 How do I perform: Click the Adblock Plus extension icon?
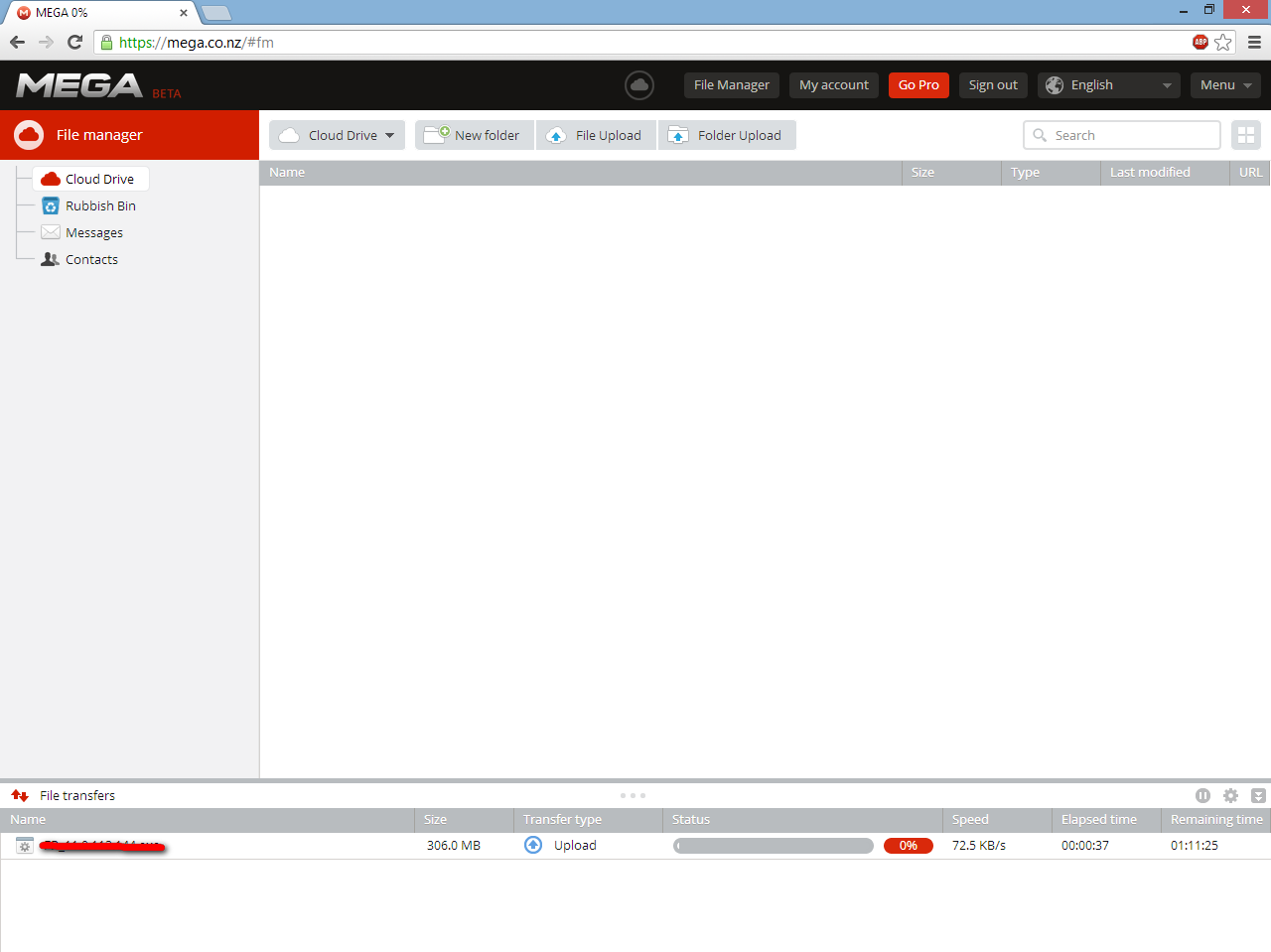[x=1200, y=42]
